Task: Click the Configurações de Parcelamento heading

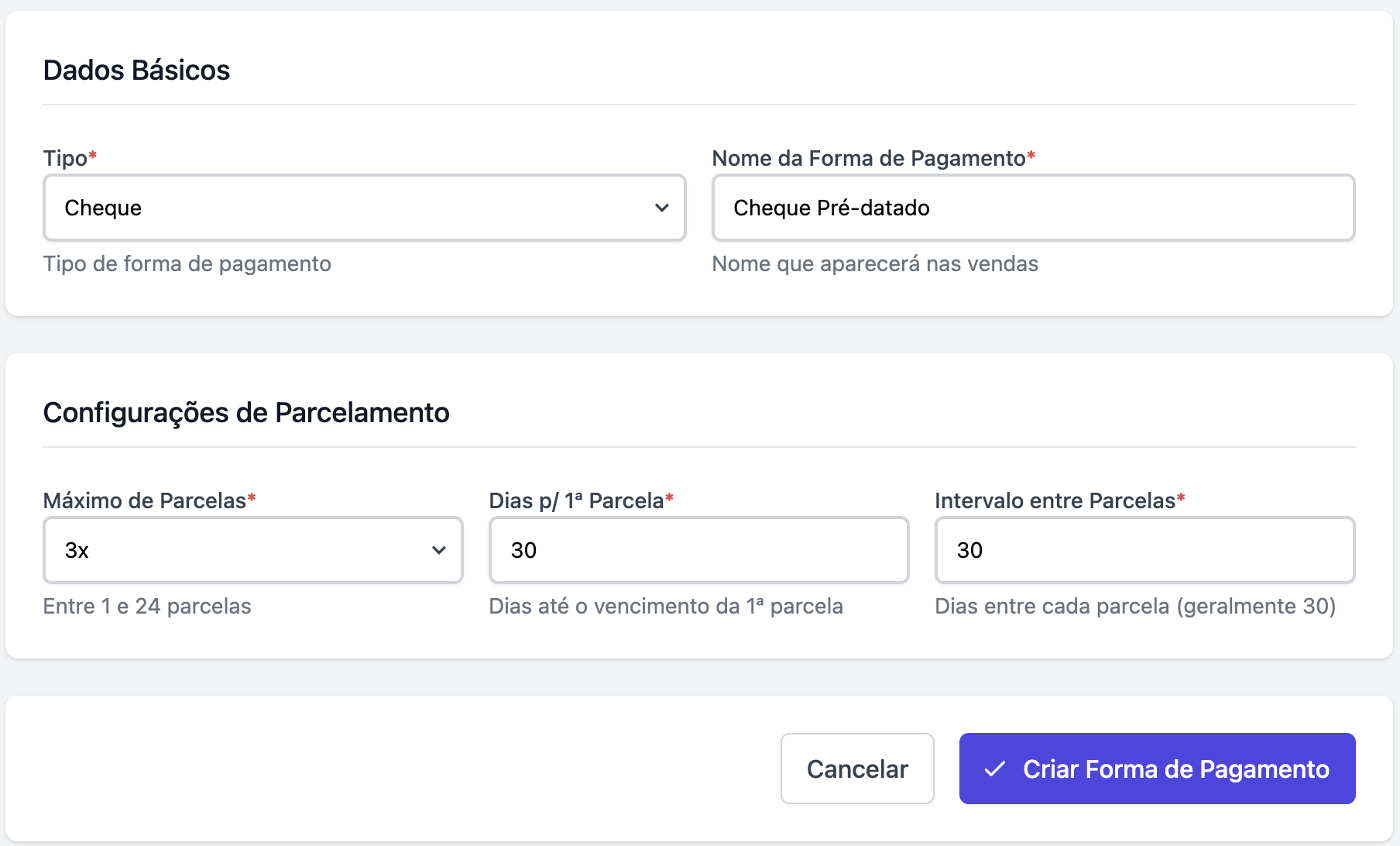Action: tap(246, 413)
